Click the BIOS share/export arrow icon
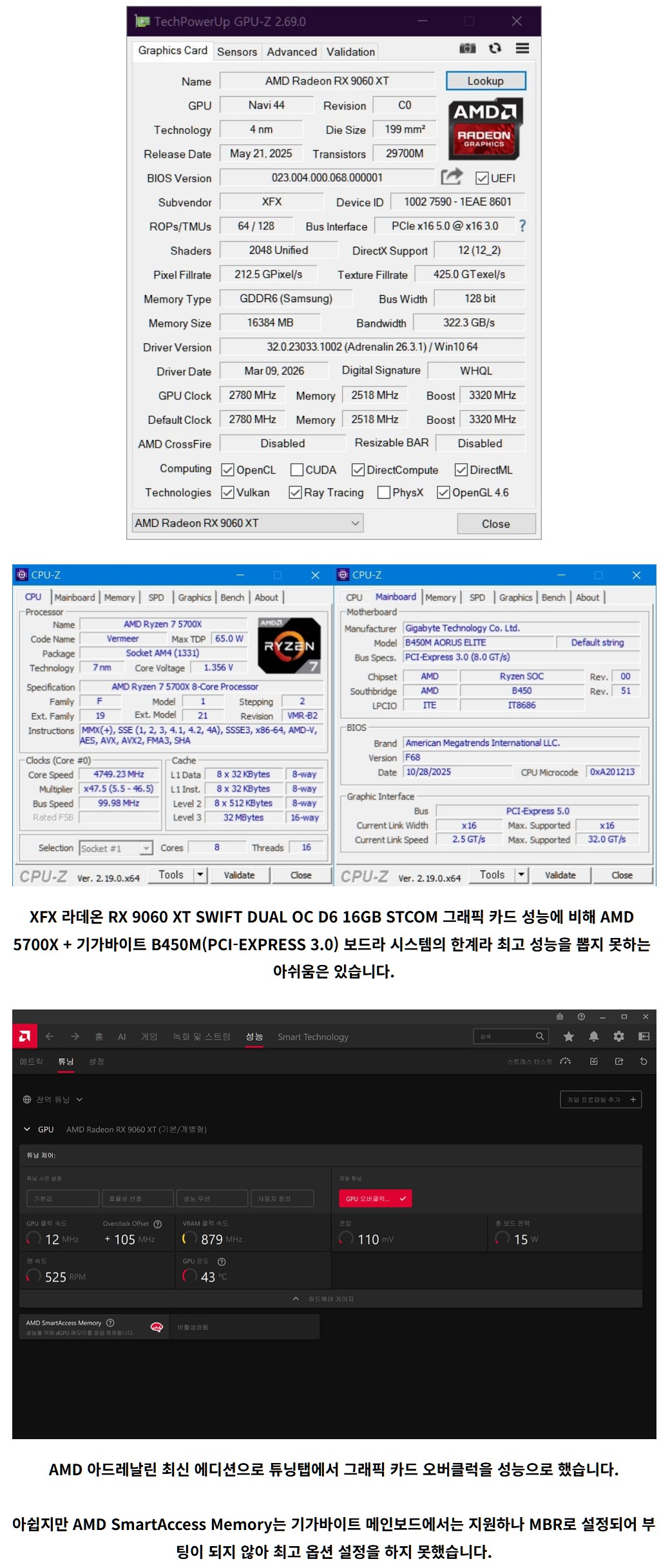This screenshot has height=1568, width=670. [452, 177]
